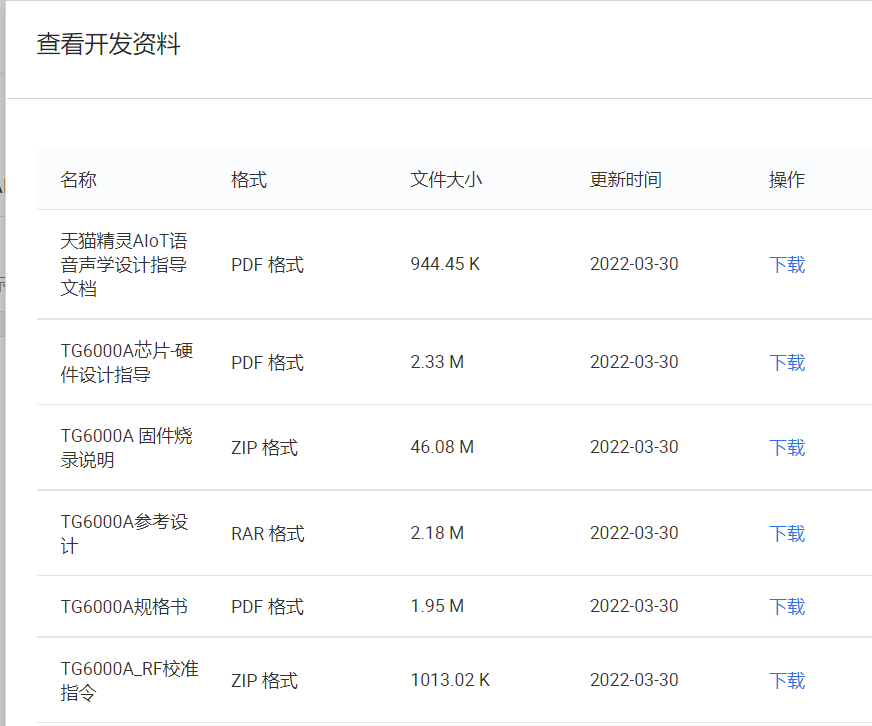Click PDF 格式 cell of 天猫精灵AIoT row
872x726 pixels.
(267, 264)
